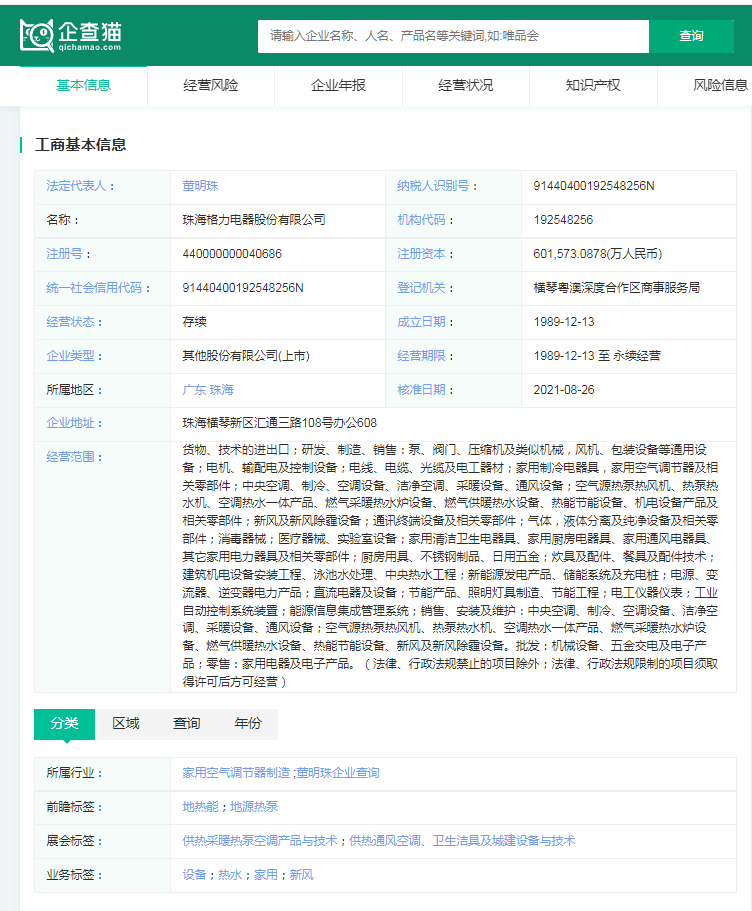752x911 pixels.
Task: Click the 机构代码 label link
Action: pyautogui.click(x=421, y=220)
